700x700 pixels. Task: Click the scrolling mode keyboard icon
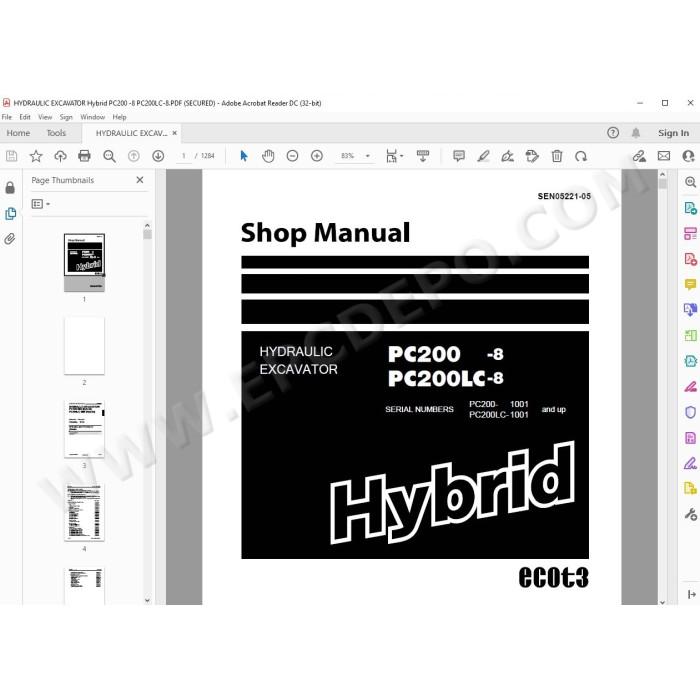point(423,156)
